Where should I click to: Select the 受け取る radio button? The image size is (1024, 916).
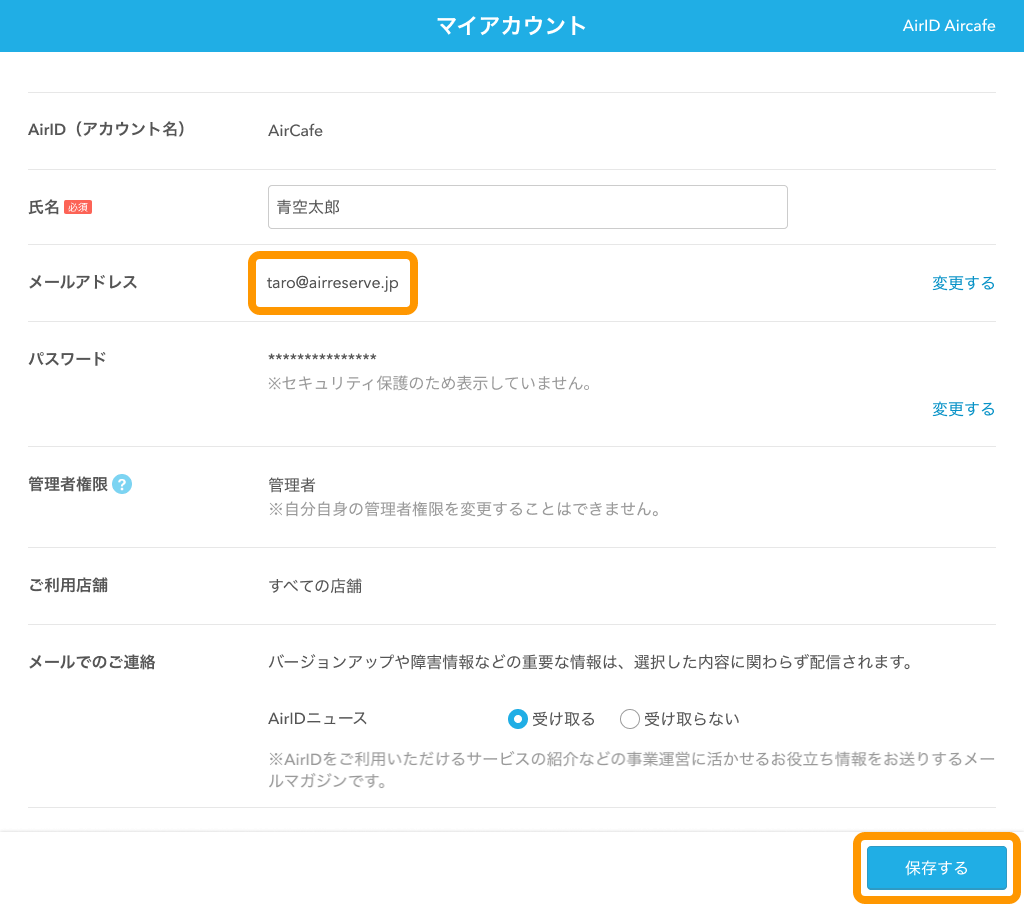[518, 719]
